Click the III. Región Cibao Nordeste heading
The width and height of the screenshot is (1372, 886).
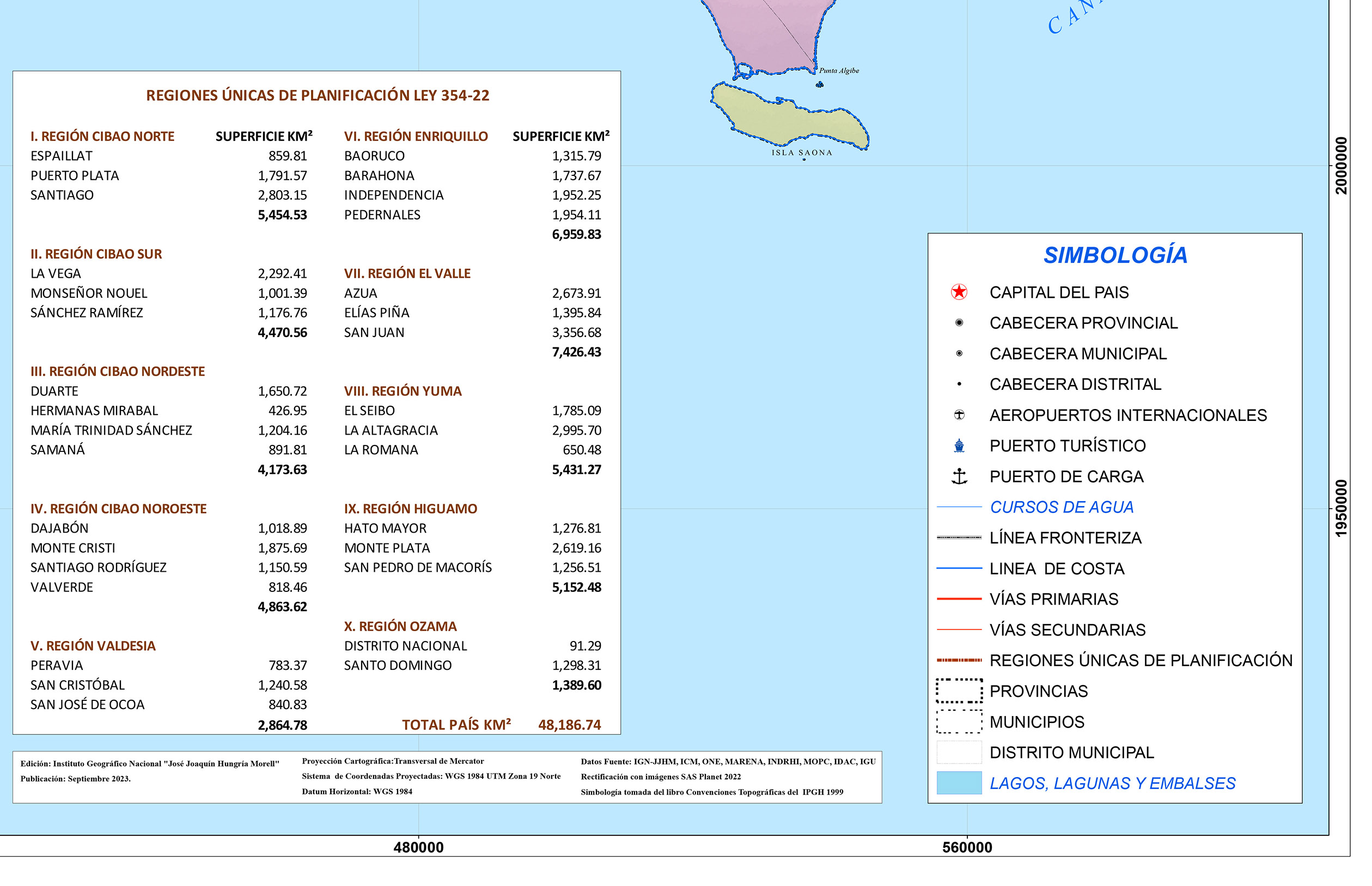(x=118, y=371)
